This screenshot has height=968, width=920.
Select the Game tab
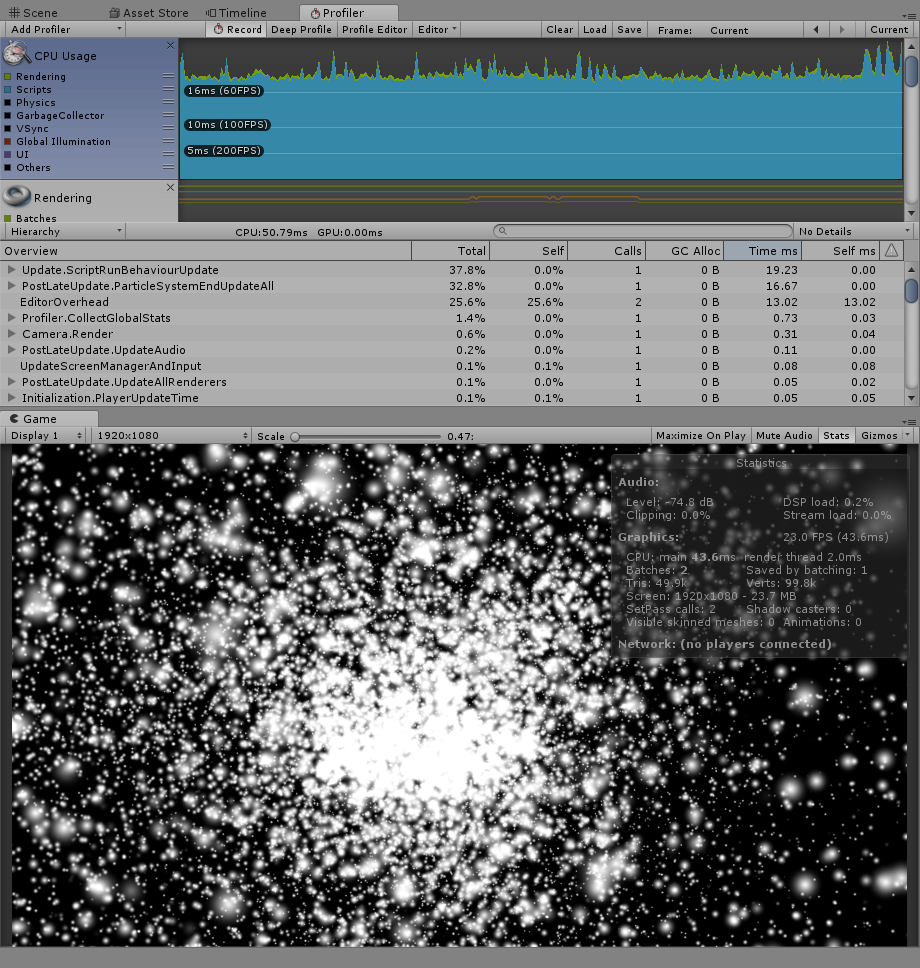pyautogui.click(x=48, y=419)
